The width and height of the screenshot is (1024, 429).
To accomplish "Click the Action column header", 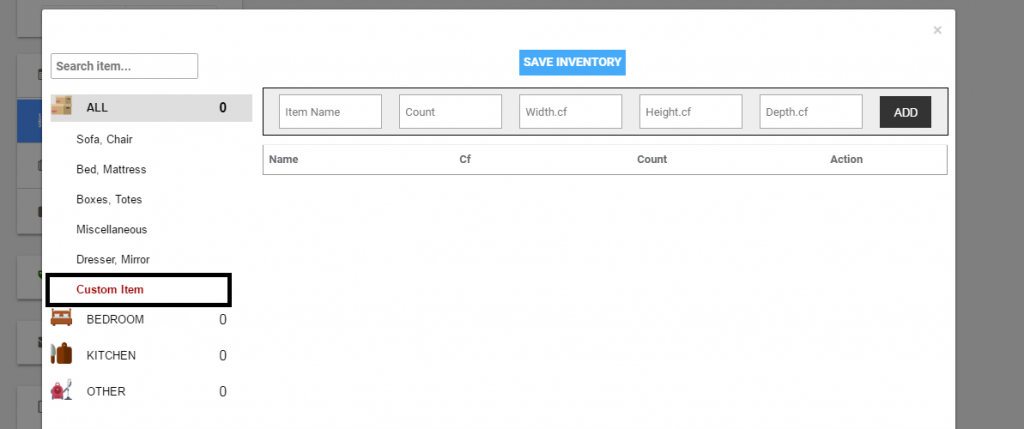I will point(846,159).
